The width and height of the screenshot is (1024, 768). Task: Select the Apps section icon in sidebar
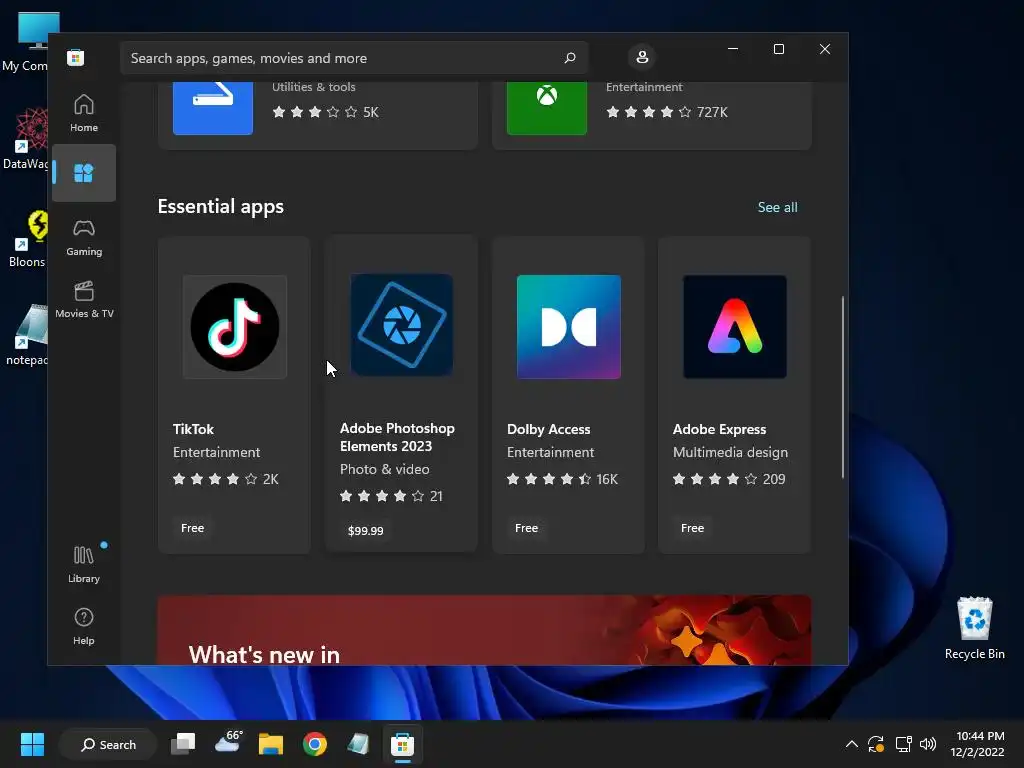(84, 173)
